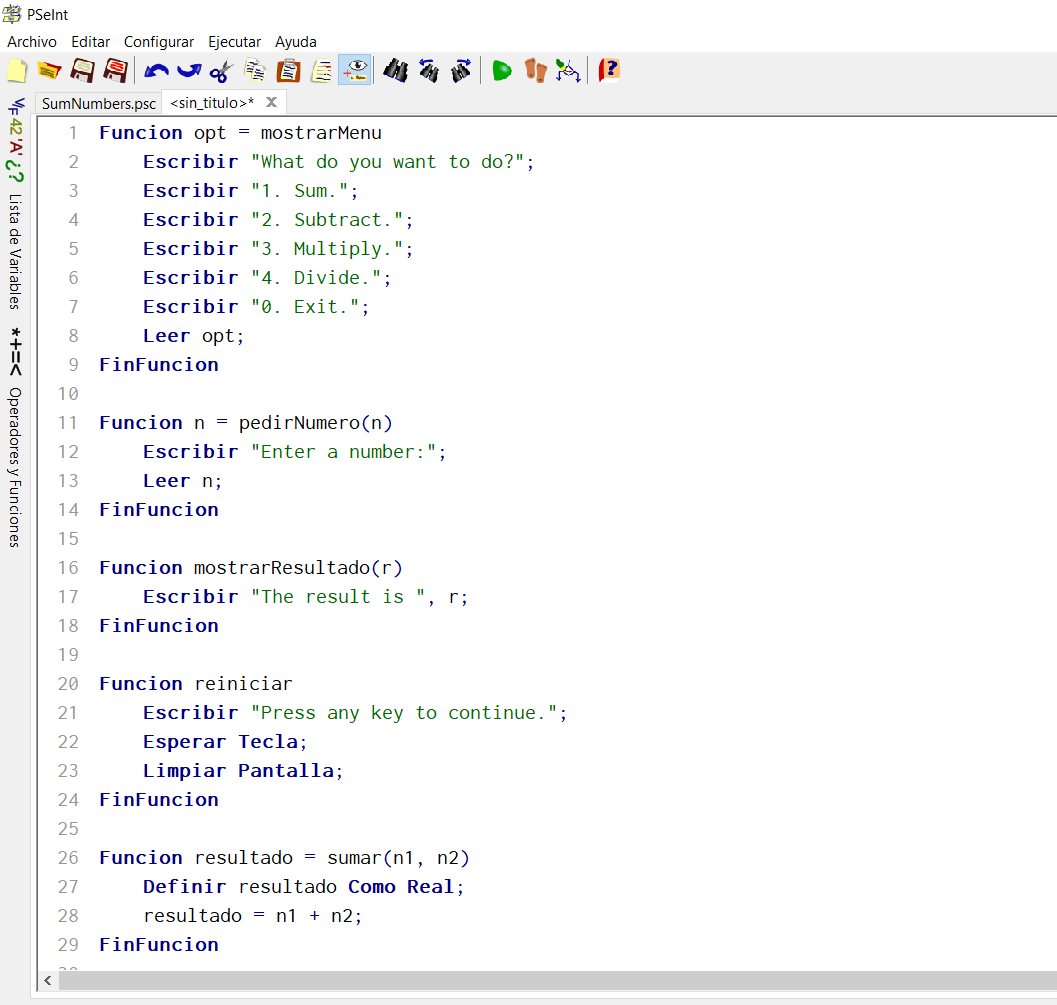The height and width of the screenshot is (1005, 1057).
Task: Click line number 16 in the margin
Action: [68, 568]
